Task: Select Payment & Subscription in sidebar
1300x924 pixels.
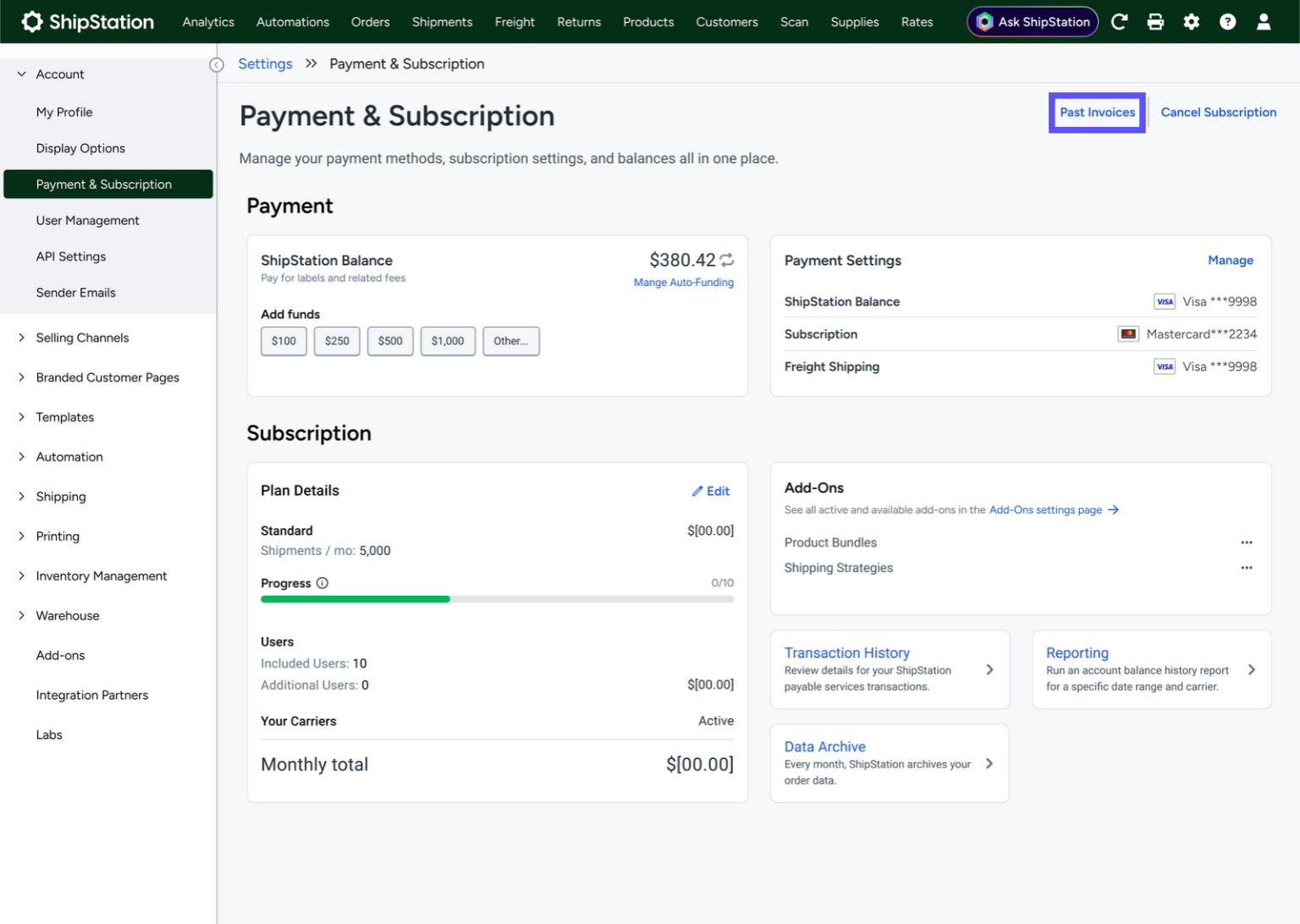Action: tap(108, 184)
